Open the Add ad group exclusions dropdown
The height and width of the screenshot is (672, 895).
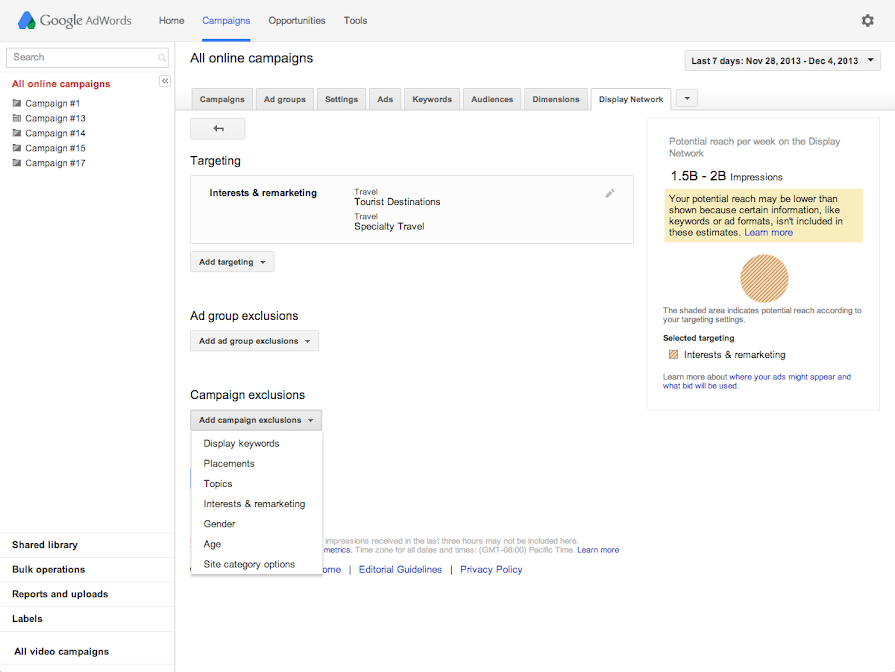pos(254,341)
